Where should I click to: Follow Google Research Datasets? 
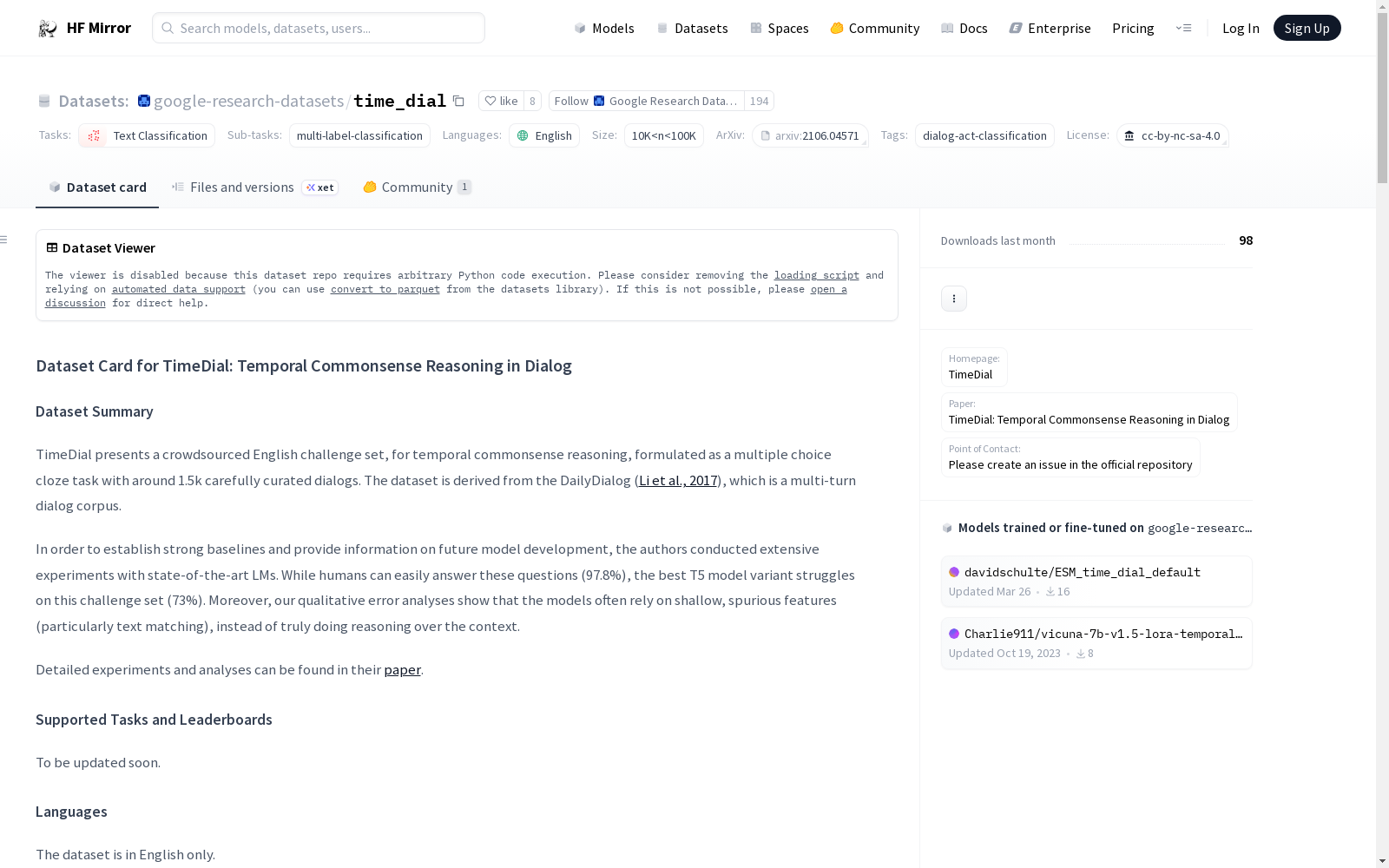click(x=647, y=101)
